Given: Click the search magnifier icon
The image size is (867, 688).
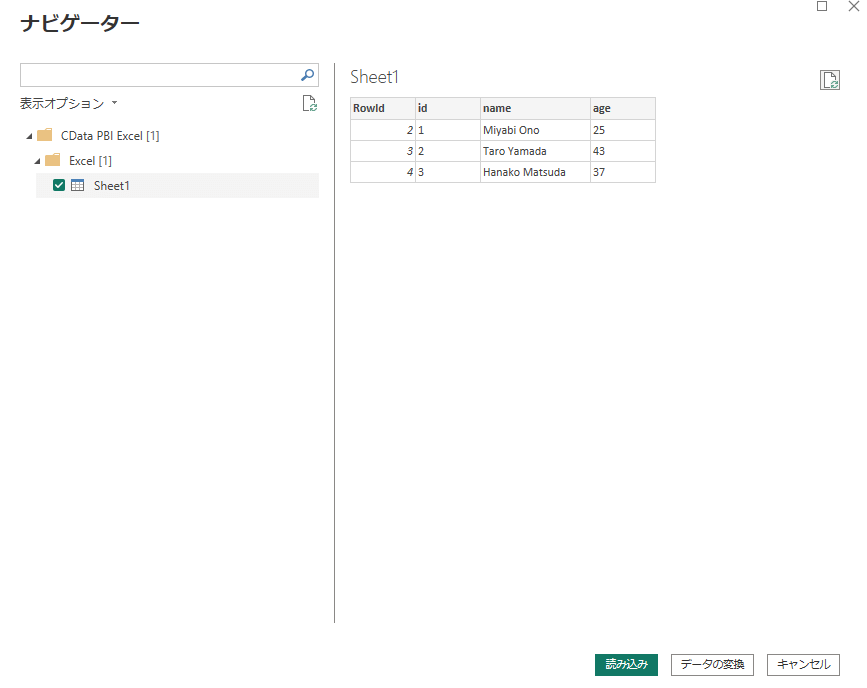Looking at the screenshot, I should pos(308,75).
